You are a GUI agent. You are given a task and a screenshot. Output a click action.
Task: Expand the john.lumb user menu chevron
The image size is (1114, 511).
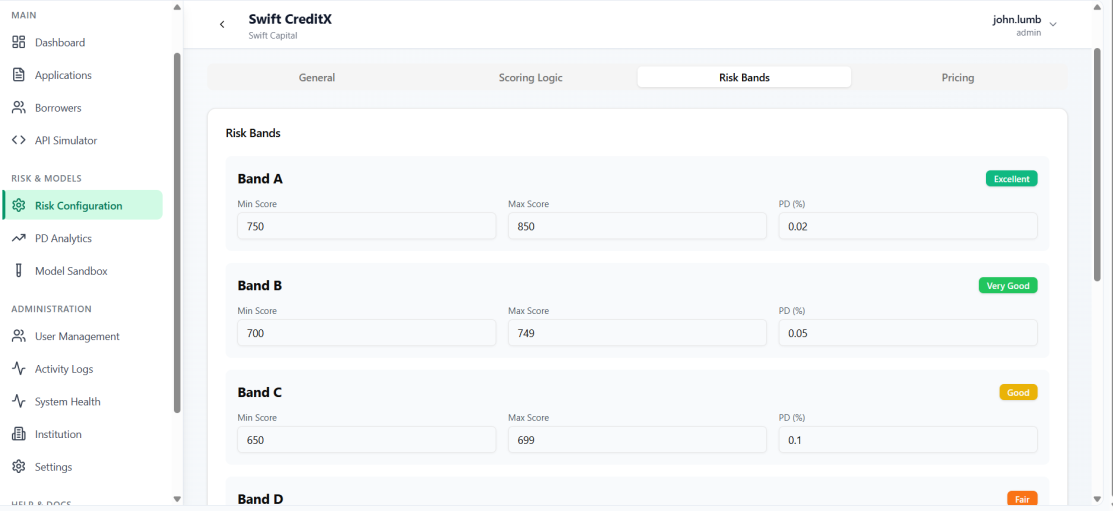tap(1053, 25)
